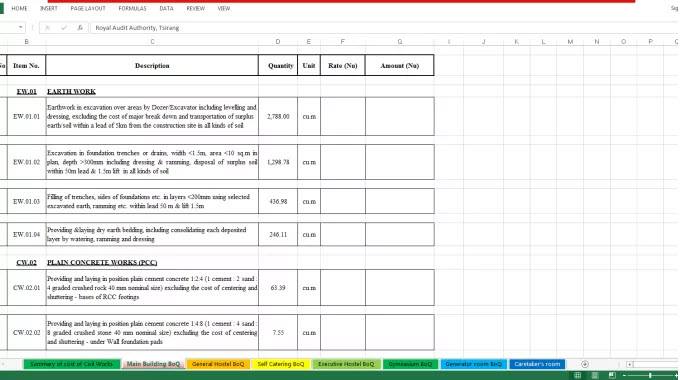Open the DATA ribbon tab
Image resolution: width=680 pixels, height=380 pixels.
pos(167,8)
